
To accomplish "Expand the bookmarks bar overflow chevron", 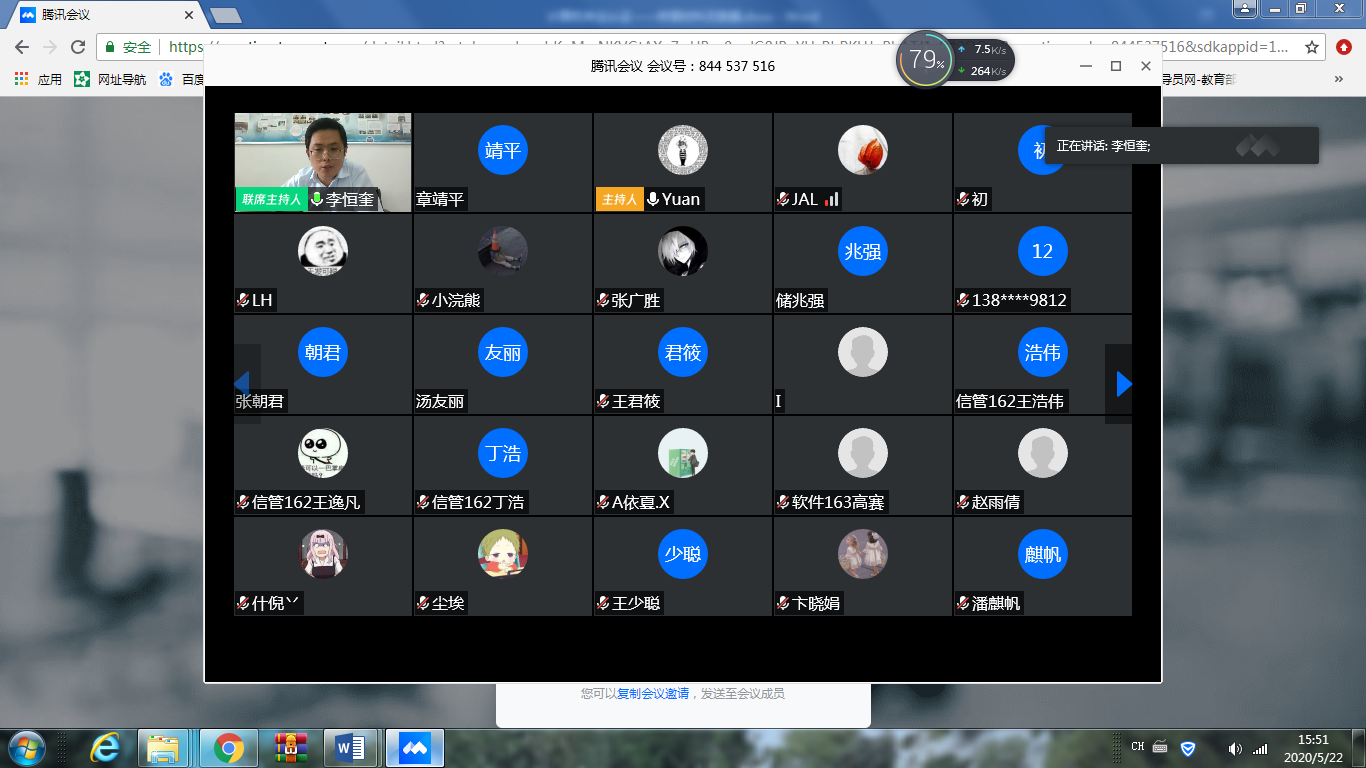I will [x=1339, y=79].
